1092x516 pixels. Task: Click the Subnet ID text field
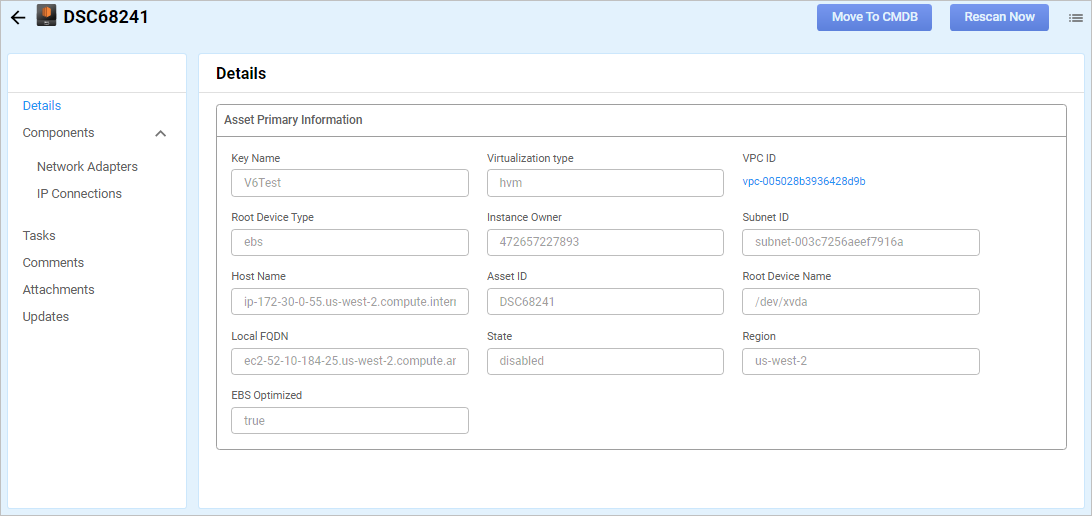click(x=860, y=243)
